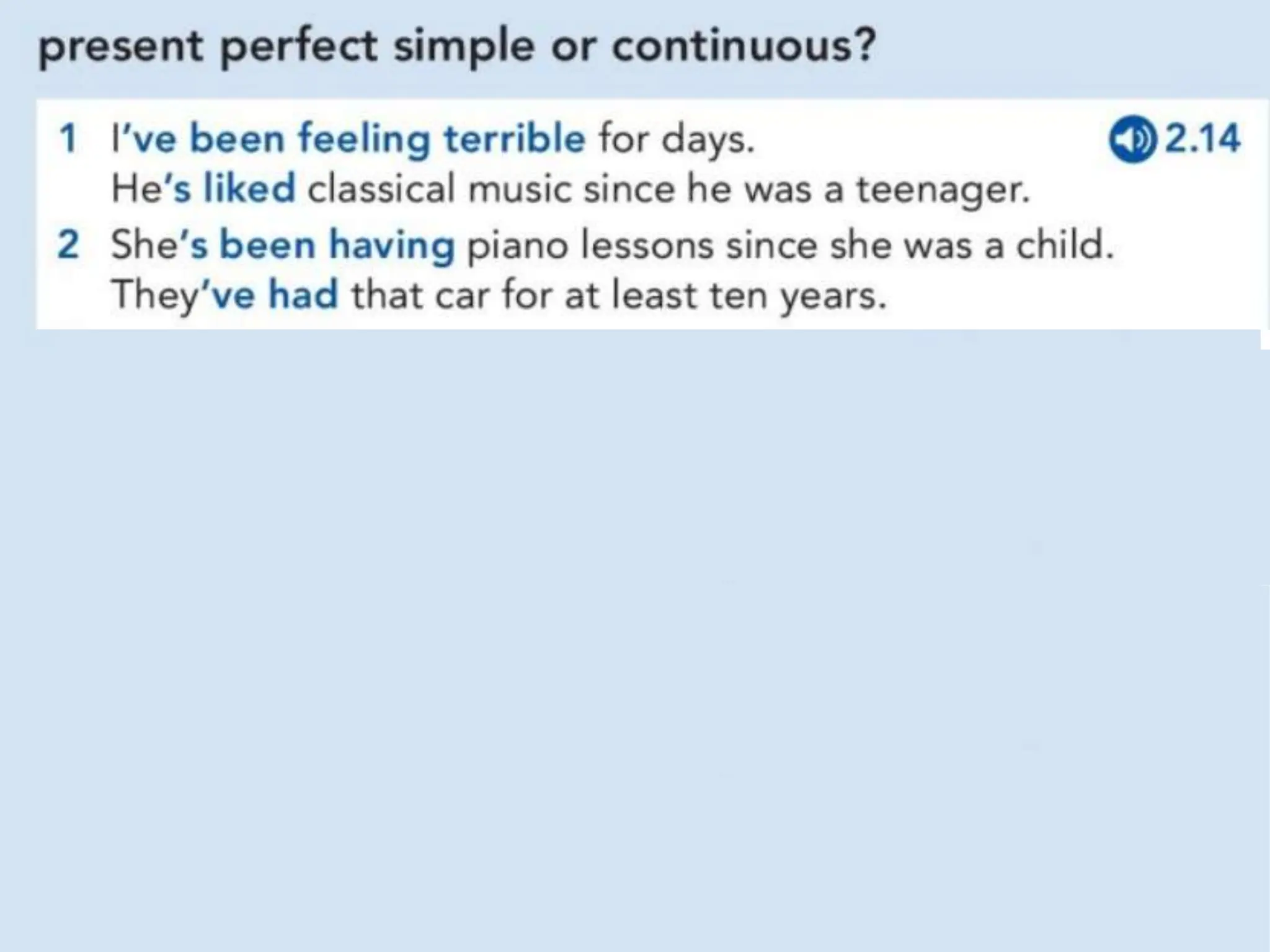
Task: Click the highlighted word "liked"
Action: [x=250, y=188]
